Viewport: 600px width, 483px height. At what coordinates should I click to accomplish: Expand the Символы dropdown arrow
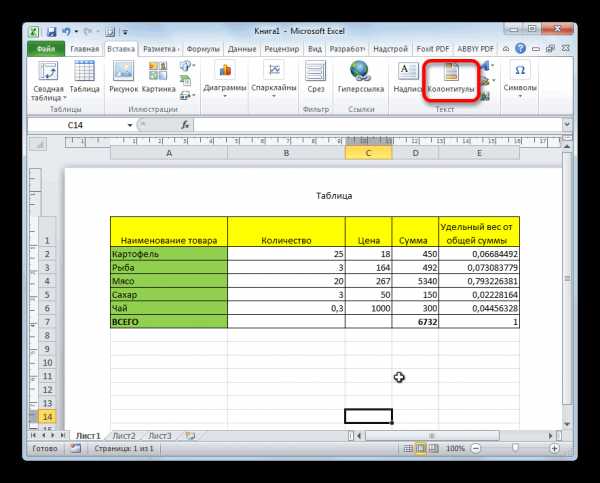tap(520, 96)
